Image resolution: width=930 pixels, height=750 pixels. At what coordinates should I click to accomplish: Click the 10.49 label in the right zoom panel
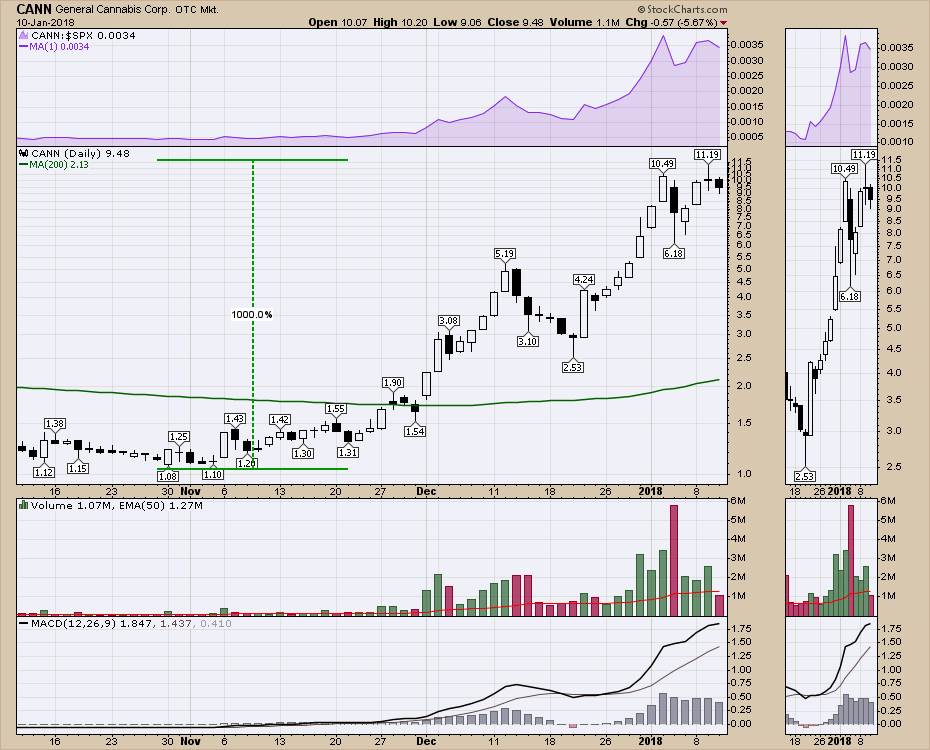tap(844, 169)
